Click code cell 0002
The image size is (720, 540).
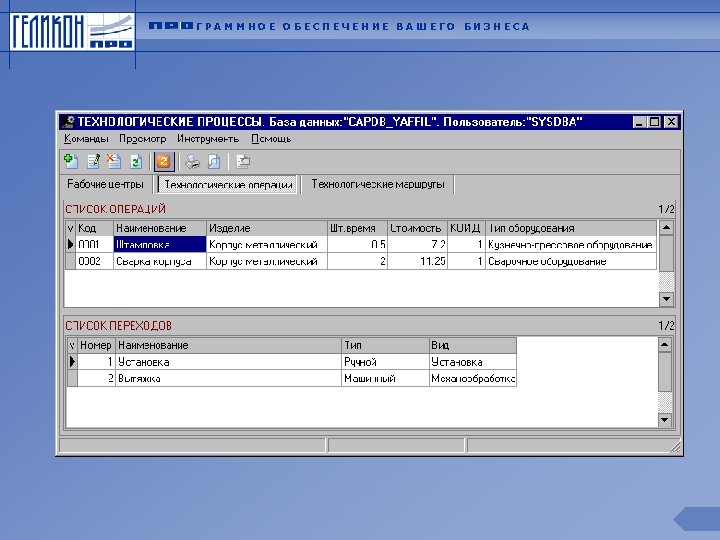[94, 261]
